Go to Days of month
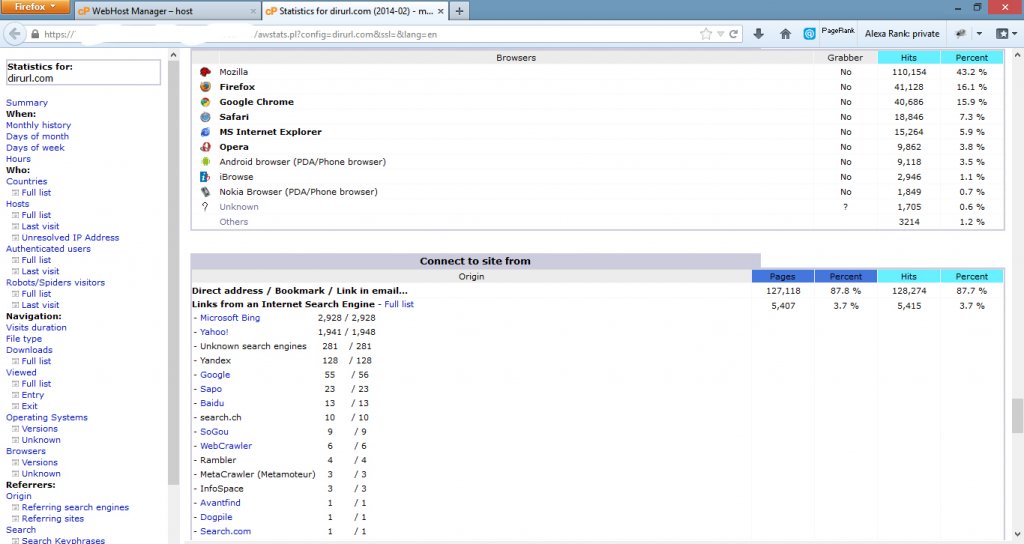1024x544 pixels. (x=37, y=136)
